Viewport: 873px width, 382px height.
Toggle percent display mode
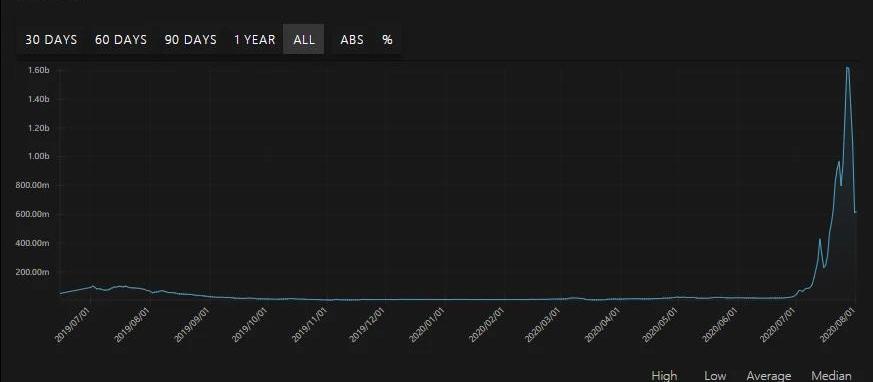click(x=387, y=40)
